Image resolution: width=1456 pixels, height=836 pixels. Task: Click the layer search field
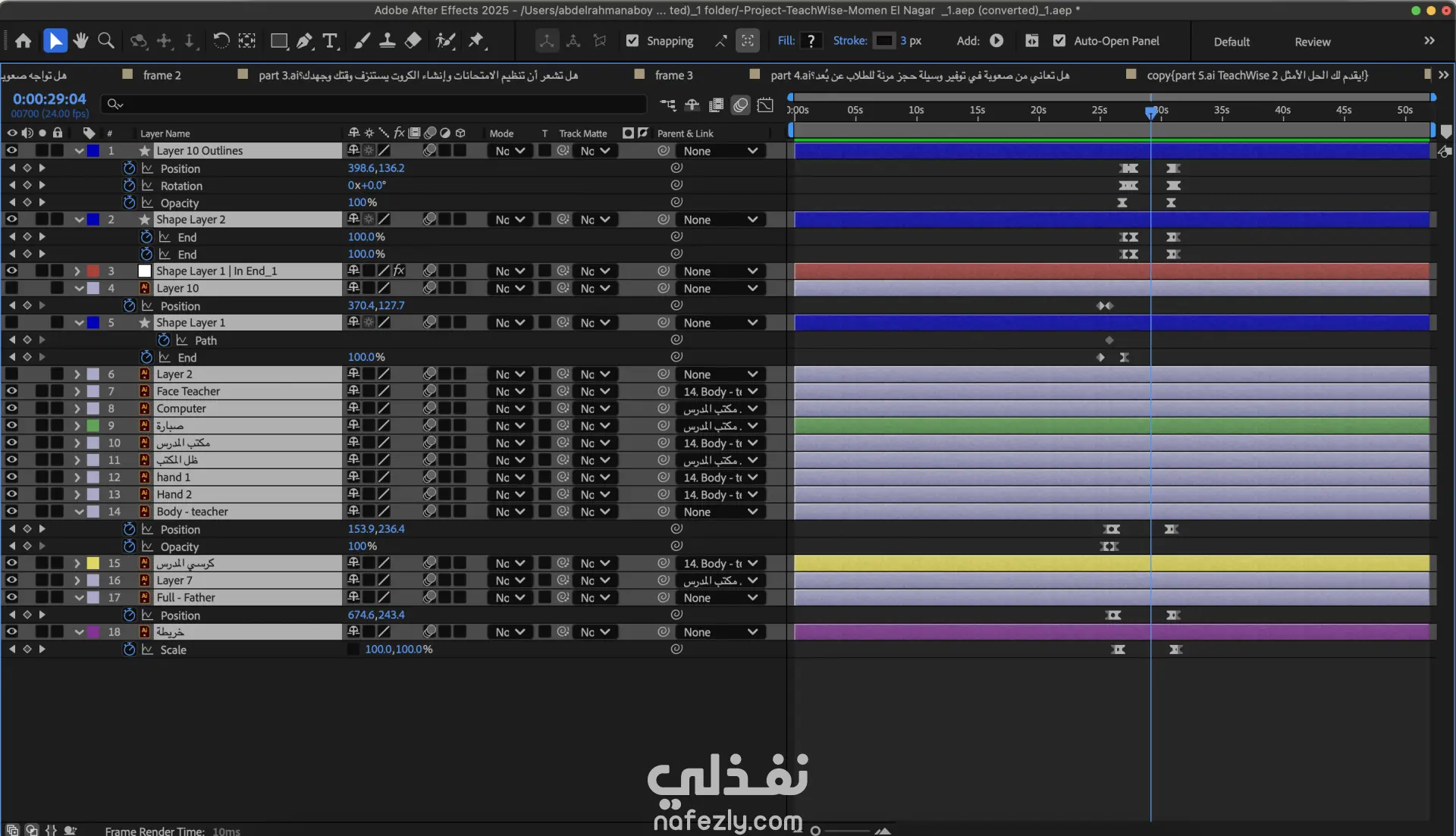click(379, 104)
